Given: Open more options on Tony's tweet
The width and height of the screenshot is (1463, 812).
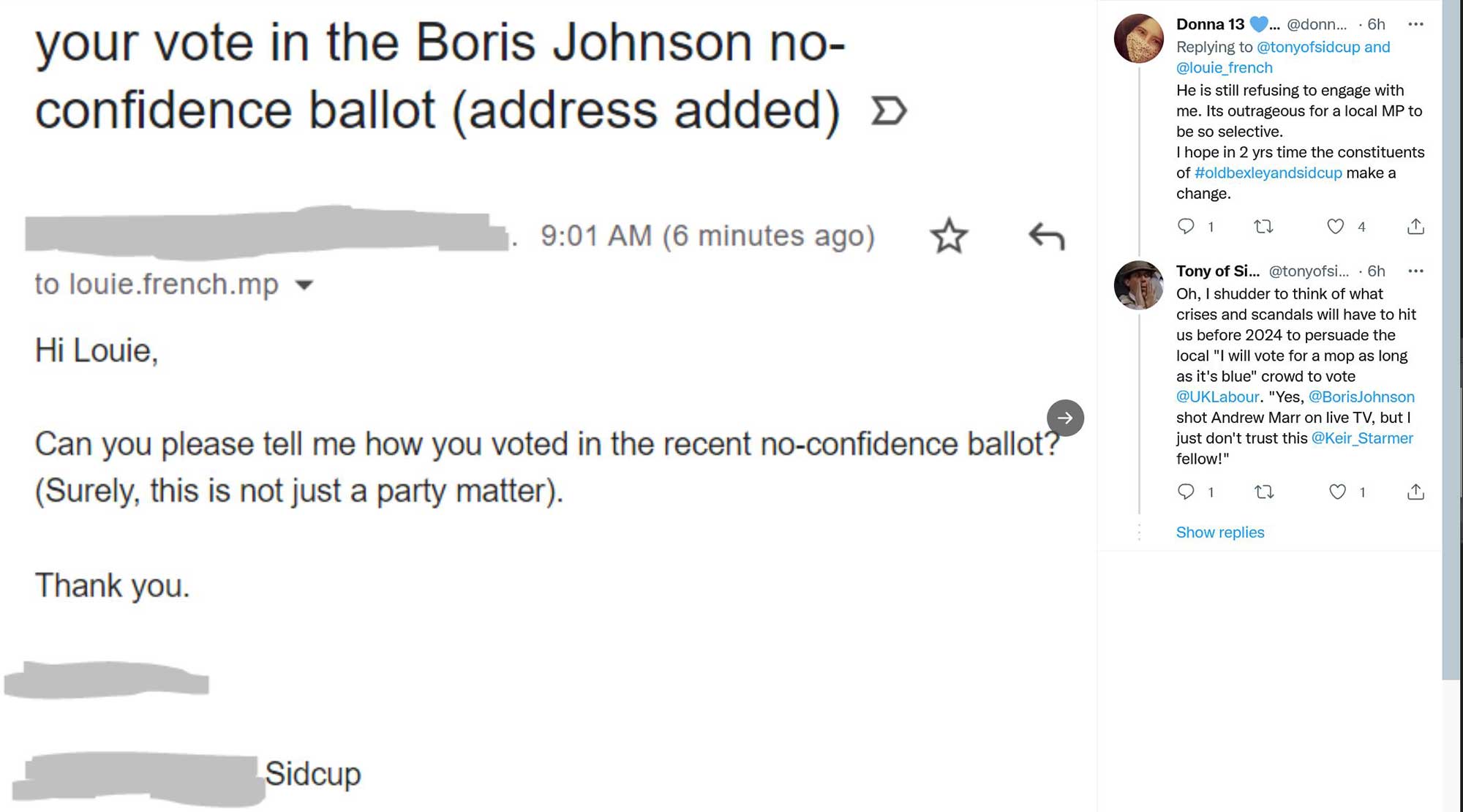Looking at the screenshot, I should [1415, 271].
